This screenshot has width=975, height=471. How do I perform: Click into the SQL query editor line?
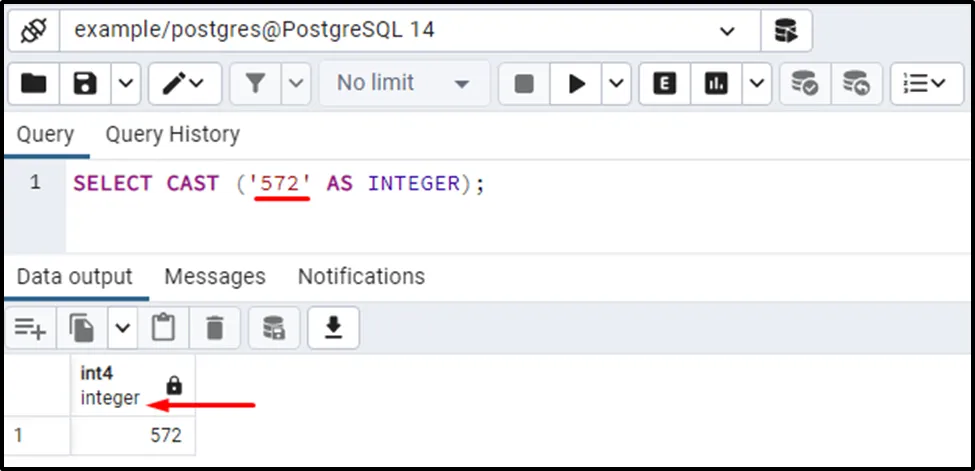520,184
